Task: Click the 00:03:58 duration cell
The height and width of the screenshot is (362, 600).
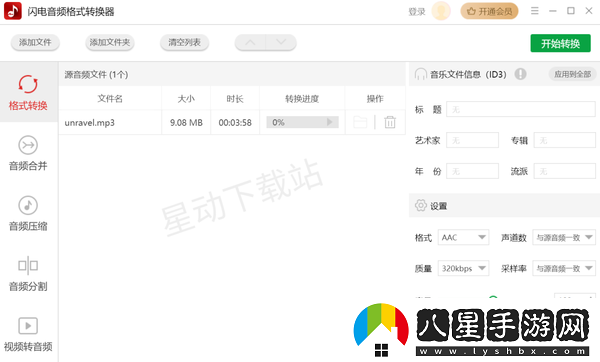Action: coord(235,122)
